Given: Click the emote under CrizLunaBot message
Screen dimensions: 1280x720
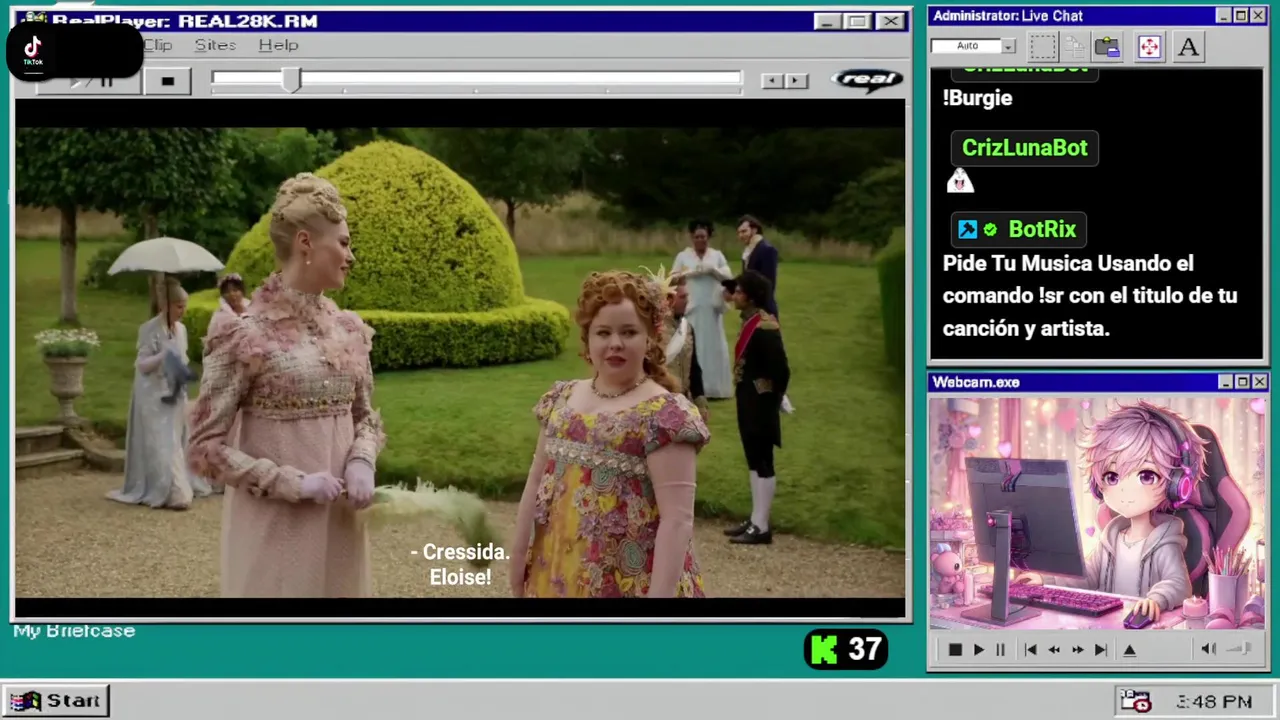Looking at the screenshot, I should [x=960, y=181].
